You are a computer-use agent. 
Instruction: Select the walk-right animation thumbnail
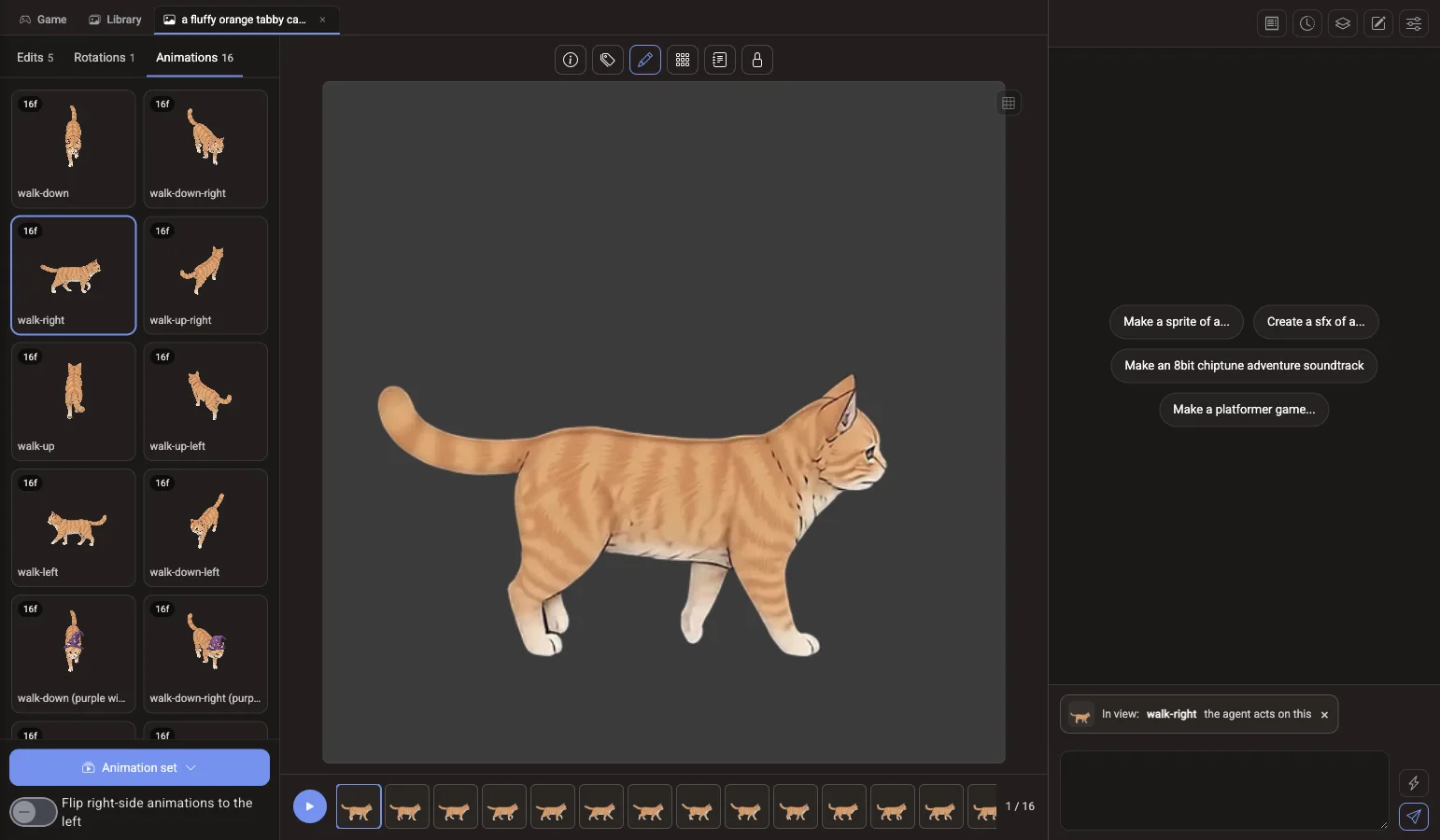(74, 275)
